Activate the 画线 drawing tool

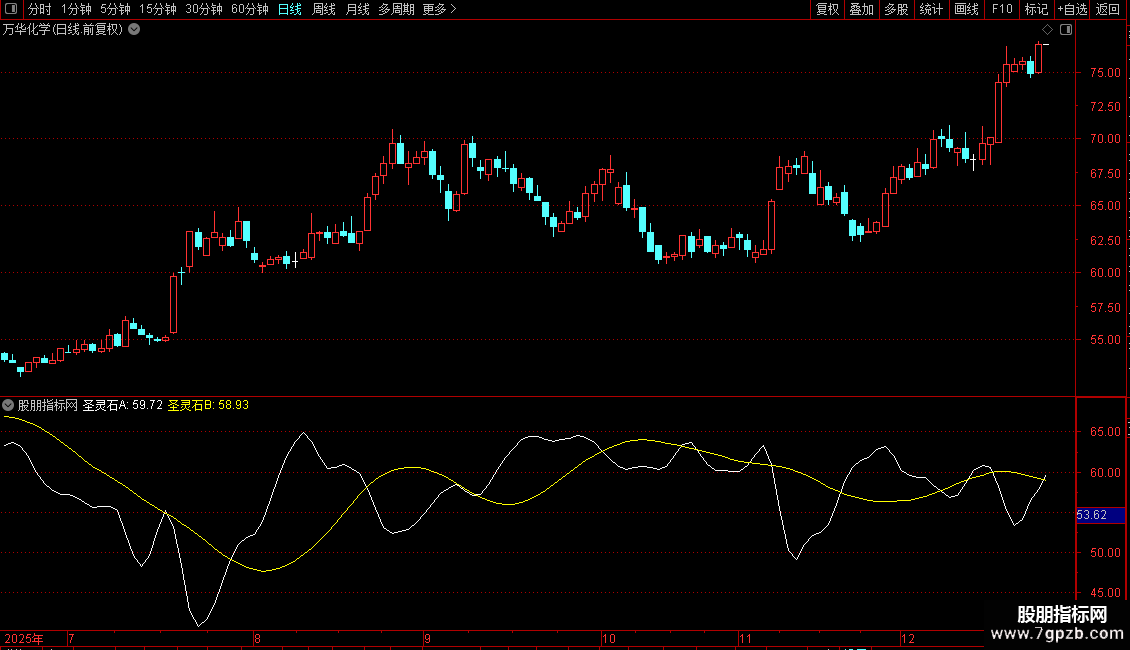click(966, 9)
